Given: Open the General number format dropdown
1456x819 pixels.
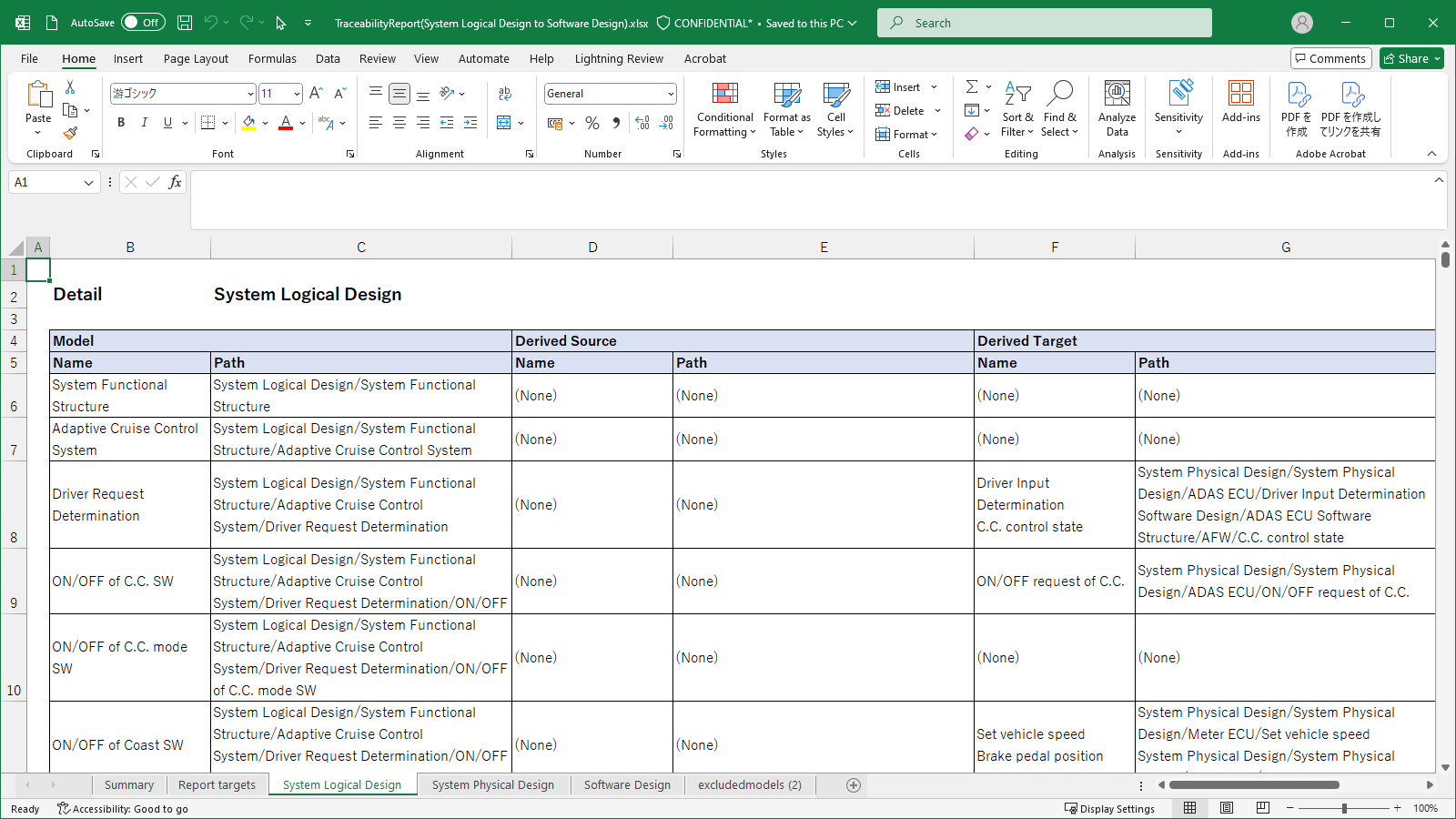Looking at the screenshot, I should [671, 94].
